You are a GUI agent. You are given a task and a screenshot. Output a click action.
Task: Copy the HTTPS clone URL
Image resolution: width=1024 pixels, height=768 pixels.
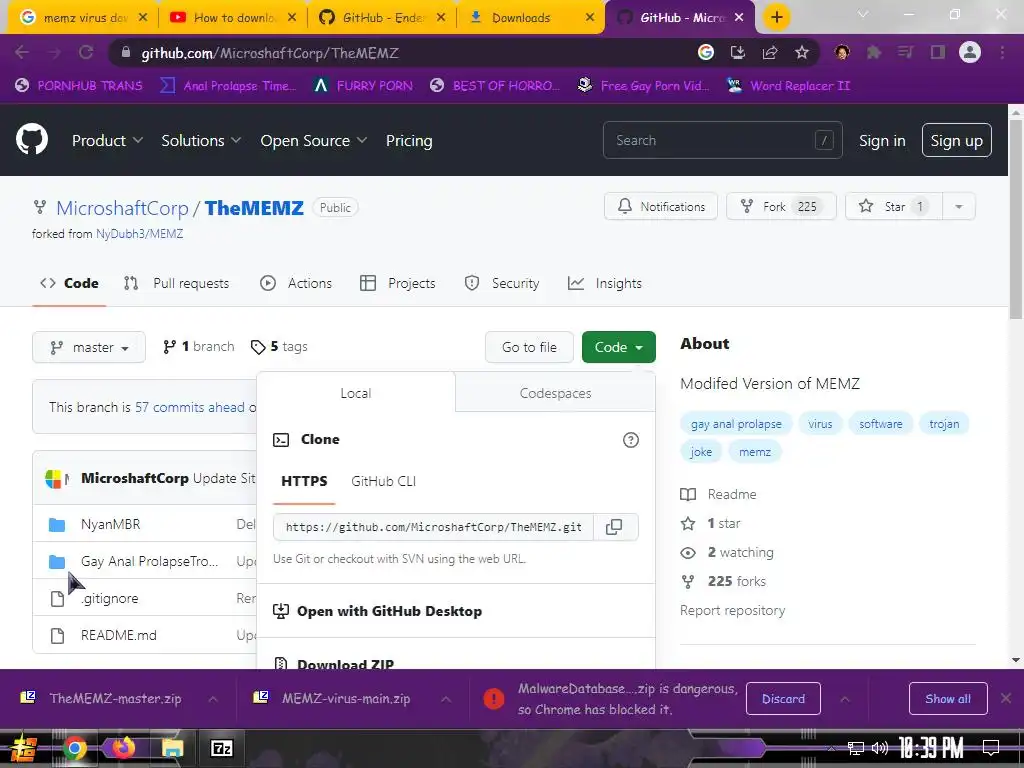(x=614, y=527)
